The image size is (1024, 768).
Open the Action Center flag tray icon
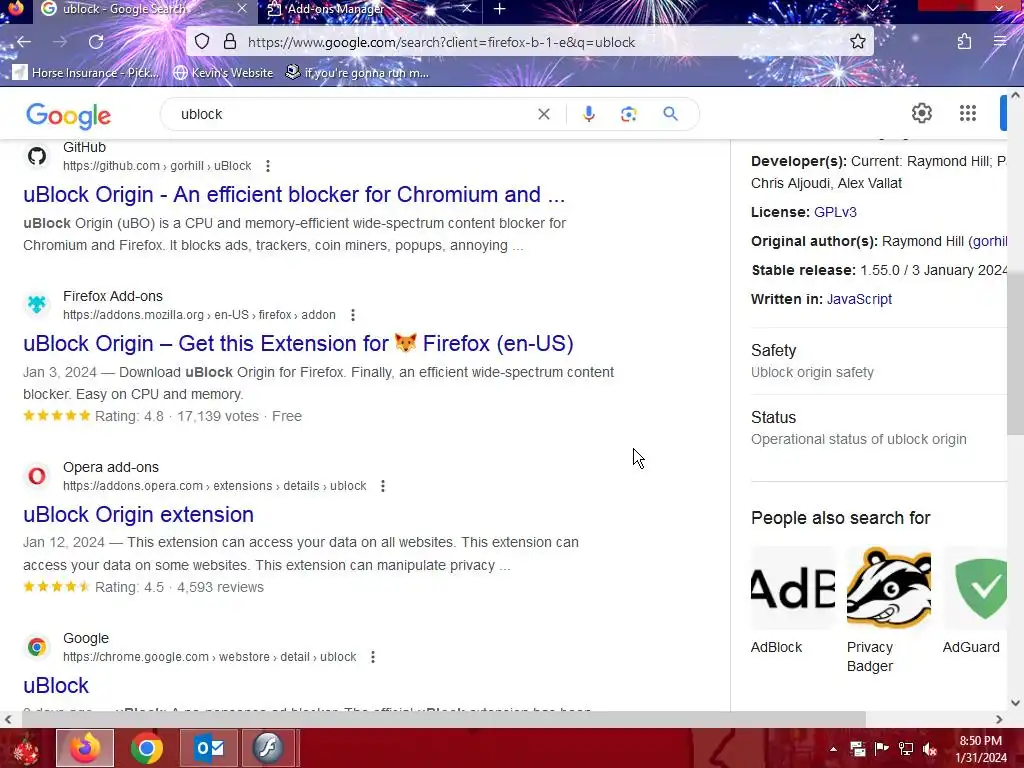tap(882, 749)
